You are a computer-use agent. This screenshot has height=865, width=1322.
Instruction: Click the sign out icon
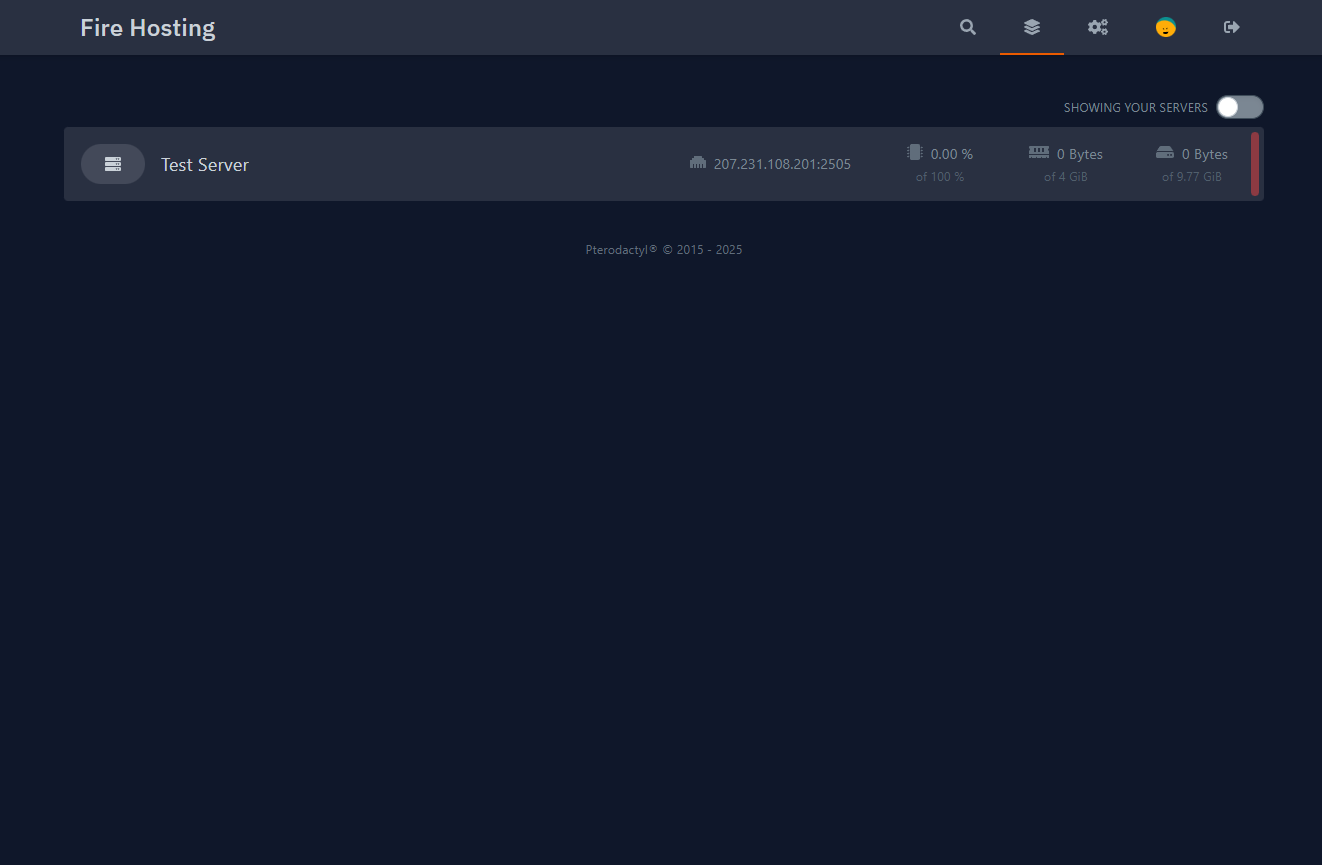click(x=1232, y=27)
